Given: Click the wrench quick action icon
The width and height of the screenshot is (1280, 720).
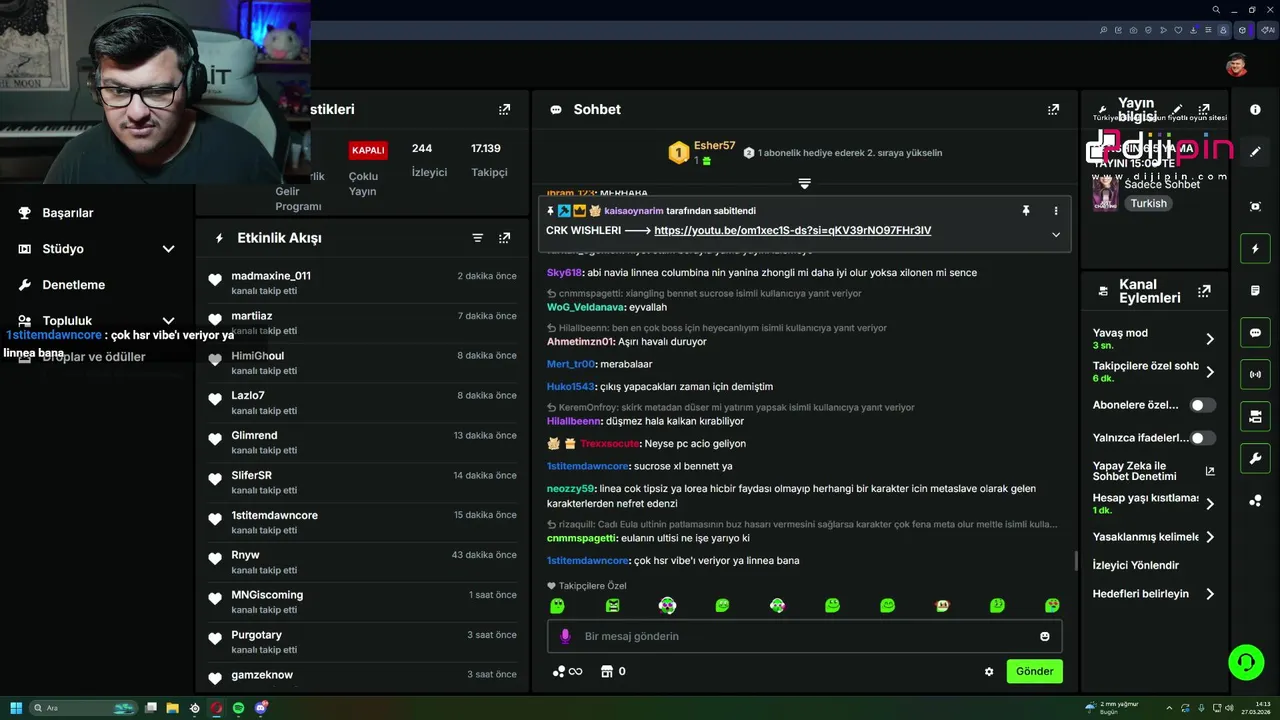Looking at the screenshot, I should (1255, 459).
